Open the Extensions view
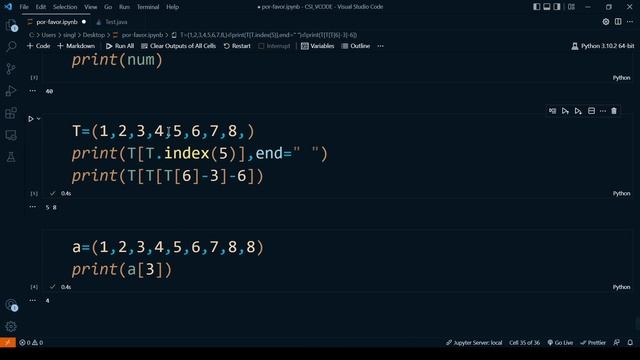Viewport: 640px width, 360px height. point(11,113)
